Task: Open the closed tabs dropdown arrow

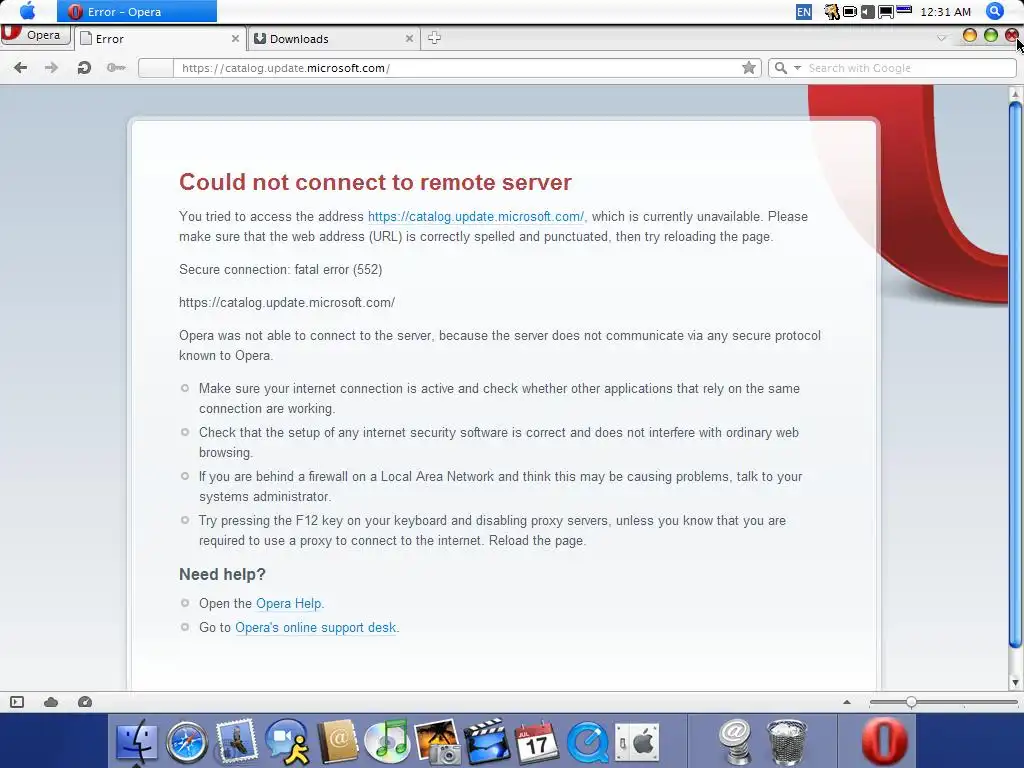Action: 941,39
